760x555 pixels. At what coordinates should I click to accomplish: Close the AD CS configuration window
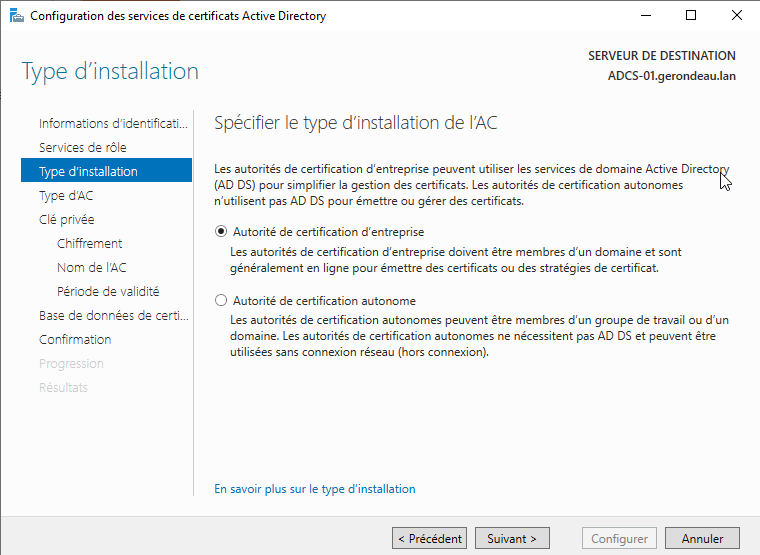coord(737,16)
